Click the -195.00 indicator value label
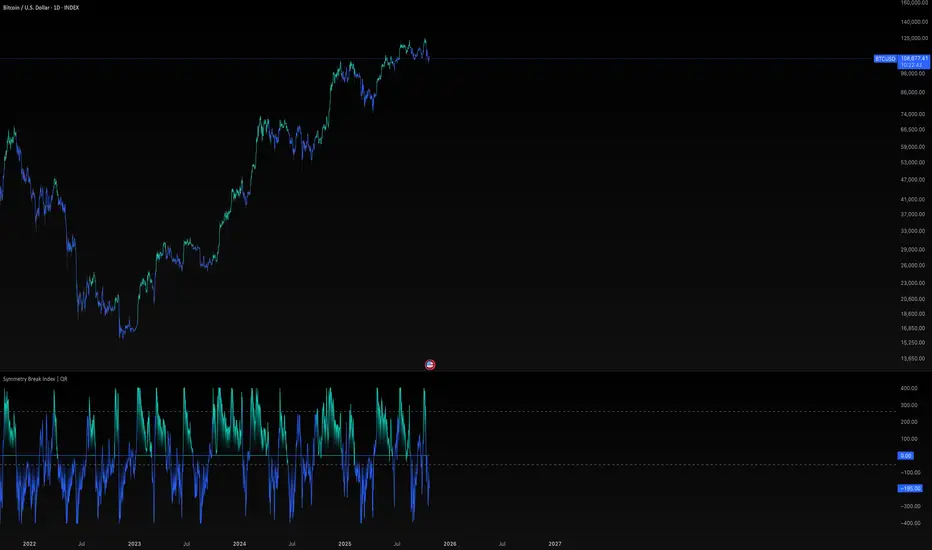The height and width of the screenshot is (550, 932). tap(910, 488)
